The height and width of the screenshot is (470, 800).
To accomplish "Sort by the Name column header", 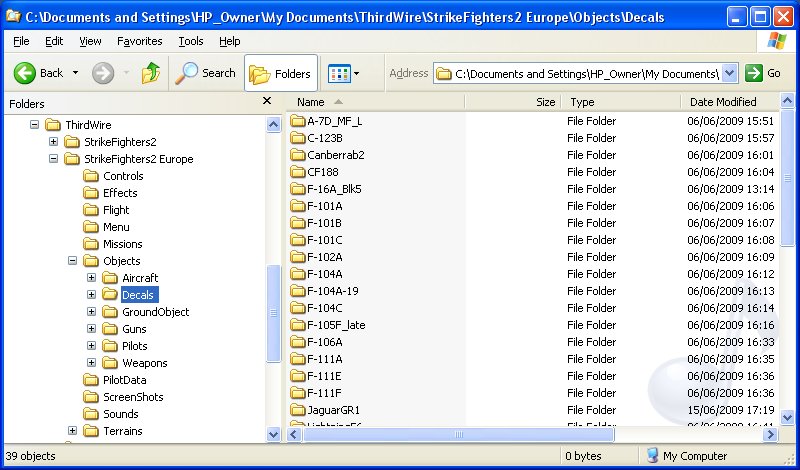I will pyautogui.click(x=376, y=102).
